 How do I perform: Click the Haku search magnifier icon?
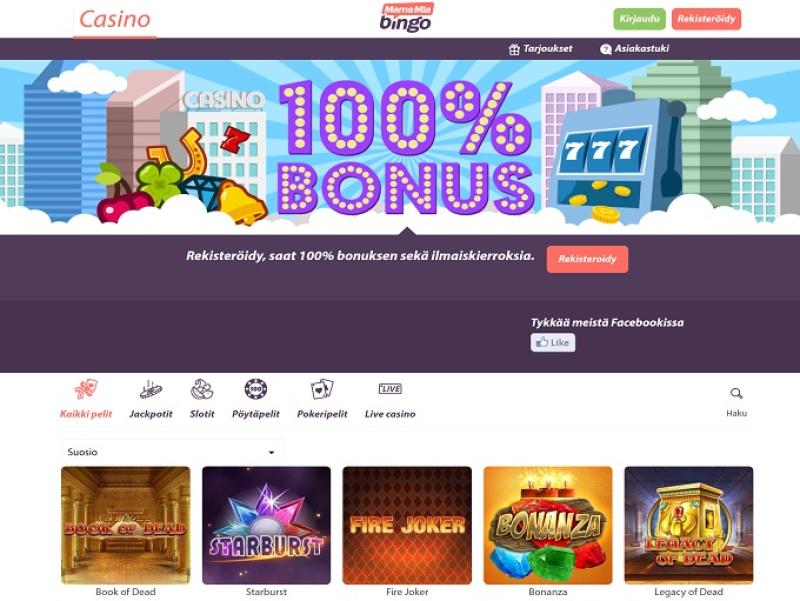point(736,393)
